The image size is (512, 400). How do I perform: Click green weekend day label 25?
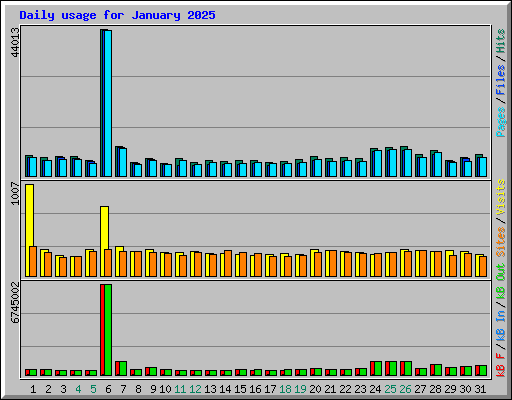(x=390, y=389)
